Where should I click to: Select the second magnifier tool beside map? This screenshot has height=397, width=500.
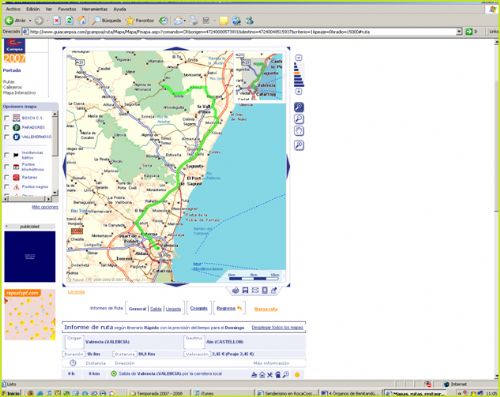[x=299, y=119]
